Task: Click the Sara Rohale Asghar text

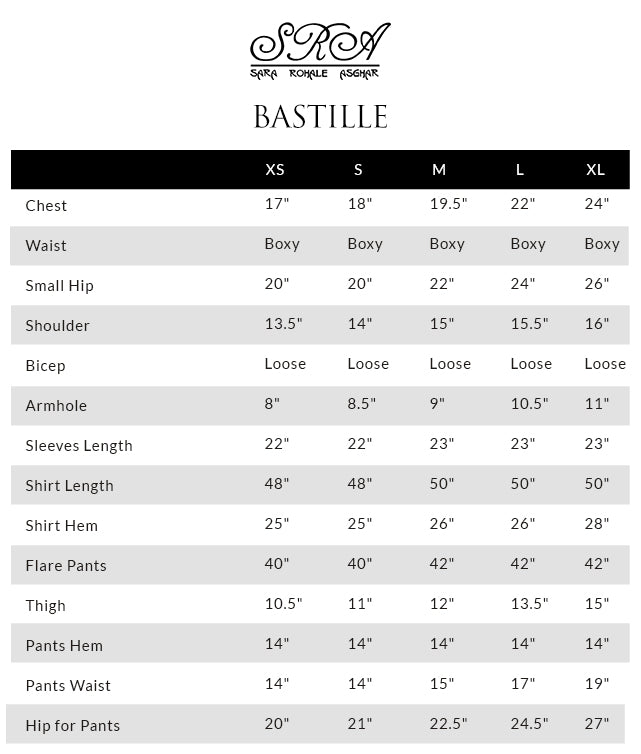Action: pyautogui.click(x=315, y=73)
